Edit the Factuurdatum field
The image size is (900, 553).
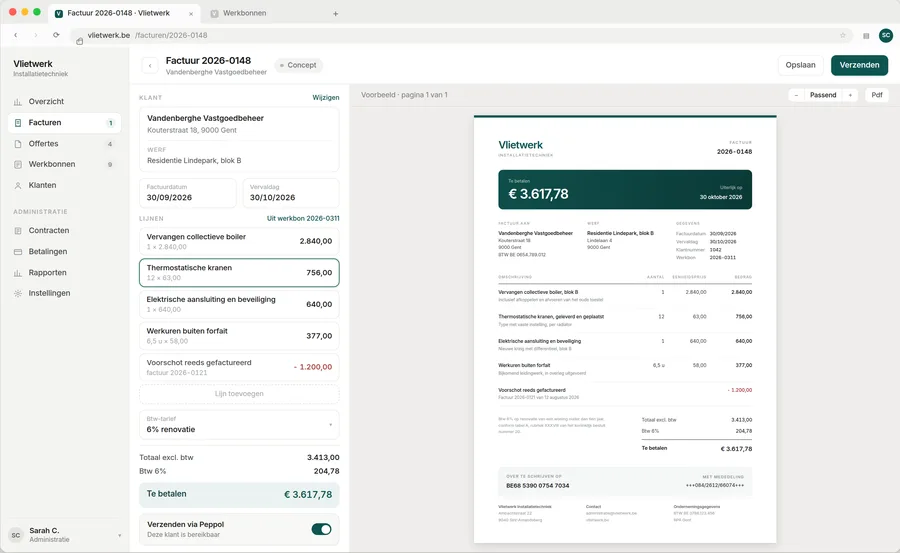tap(188, 193)
